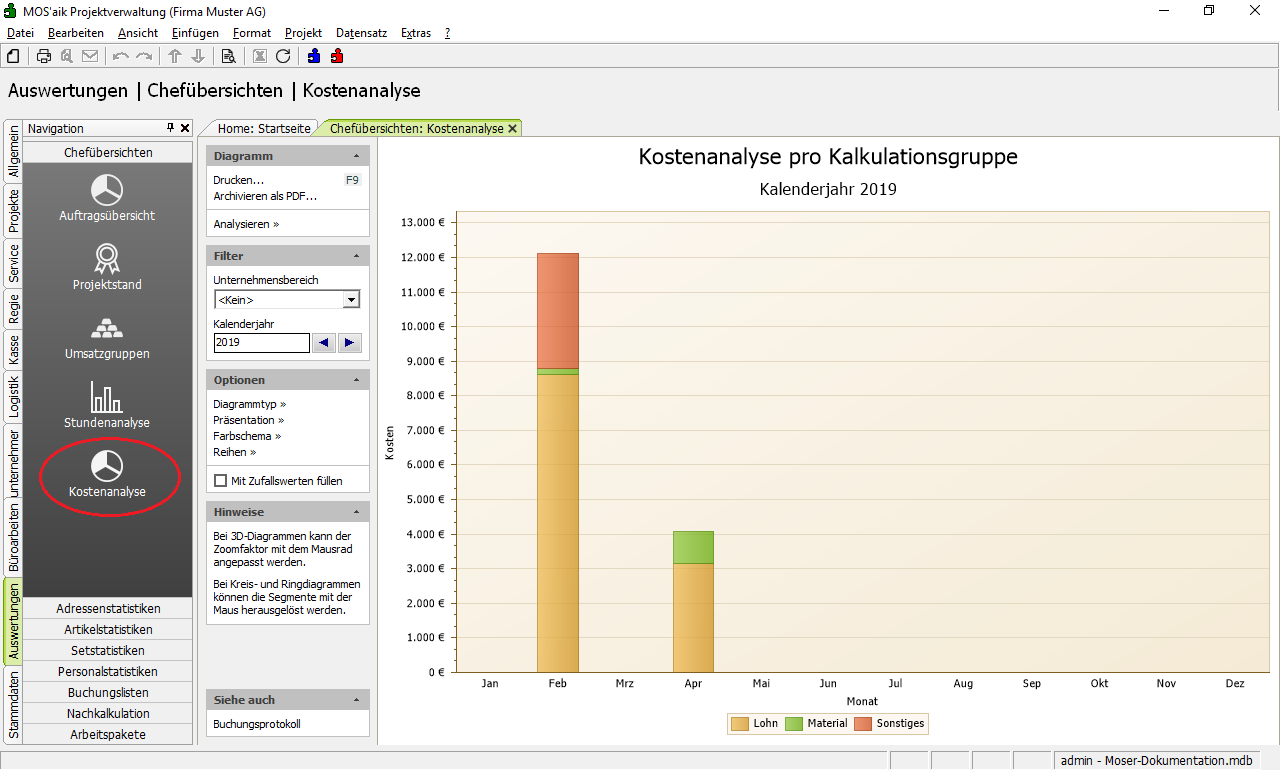Click the Sonstiges legend color swatch
1280x770 pixels.
pyautogui.click(x=862, y=724)
